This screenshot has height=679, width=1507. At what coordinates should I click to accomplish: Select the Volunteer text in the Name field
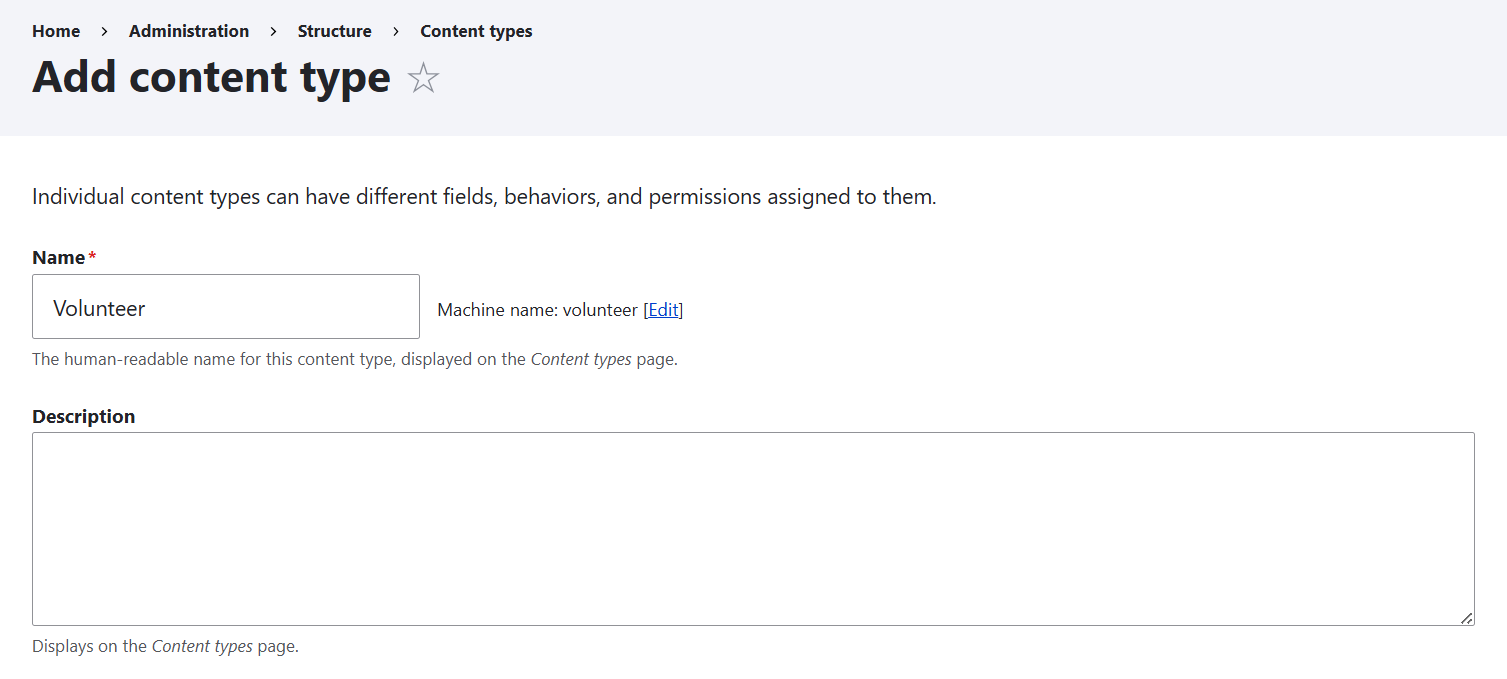coord(99,308)
